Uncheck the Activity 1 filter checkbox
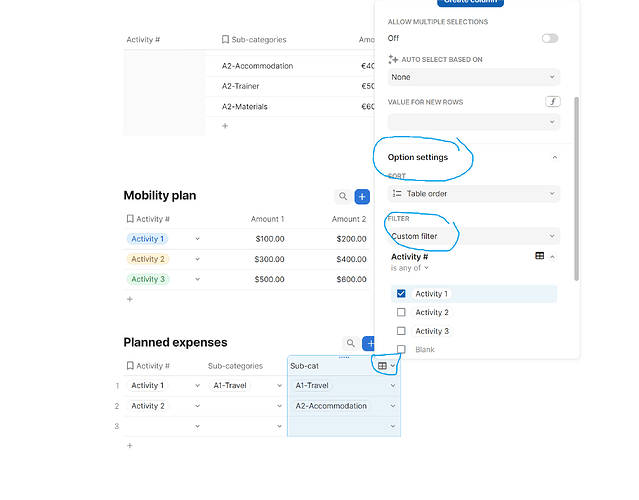This screenshot has width=639, height=500. 402,294
